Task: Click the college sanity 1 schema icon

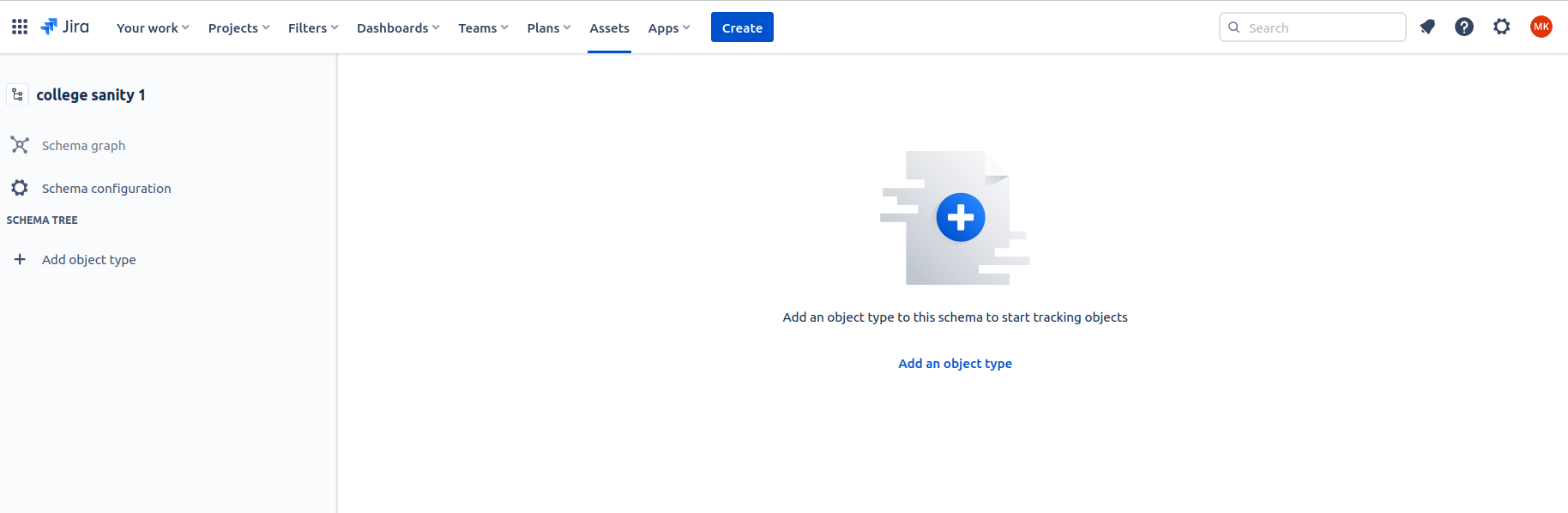Action: [x=17, y=94]
